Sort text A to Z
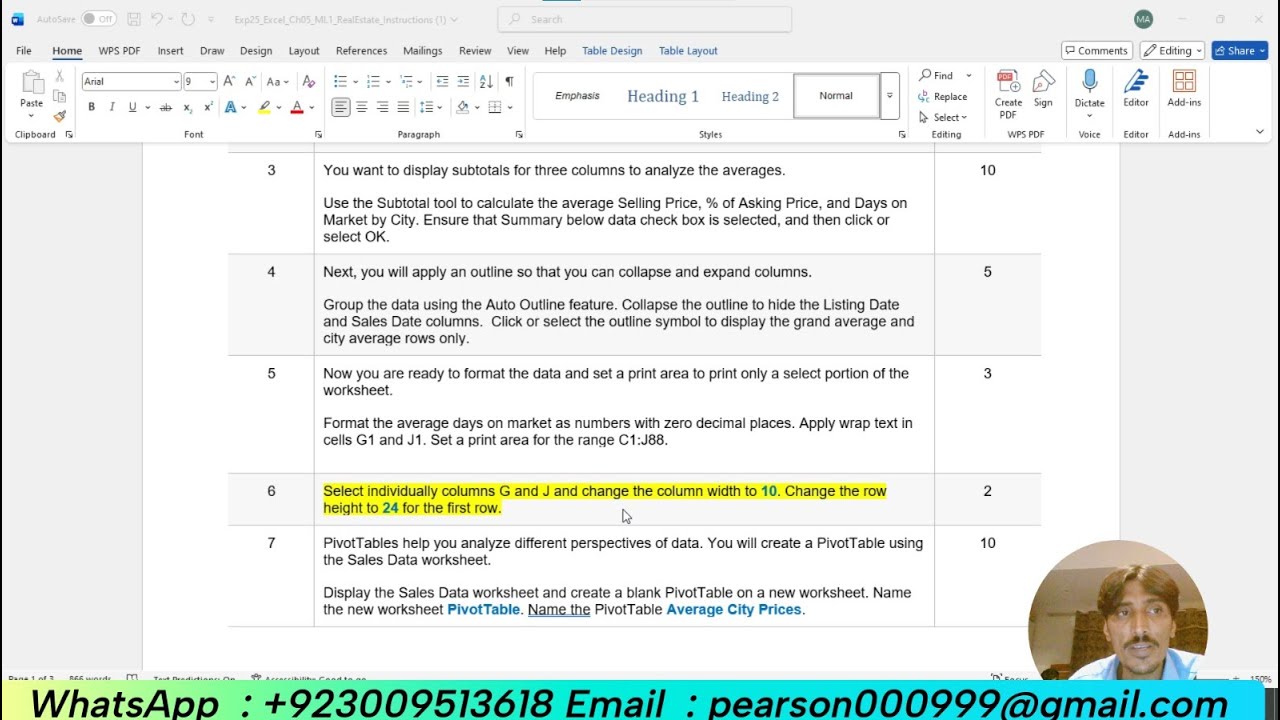 click(486, 81)
